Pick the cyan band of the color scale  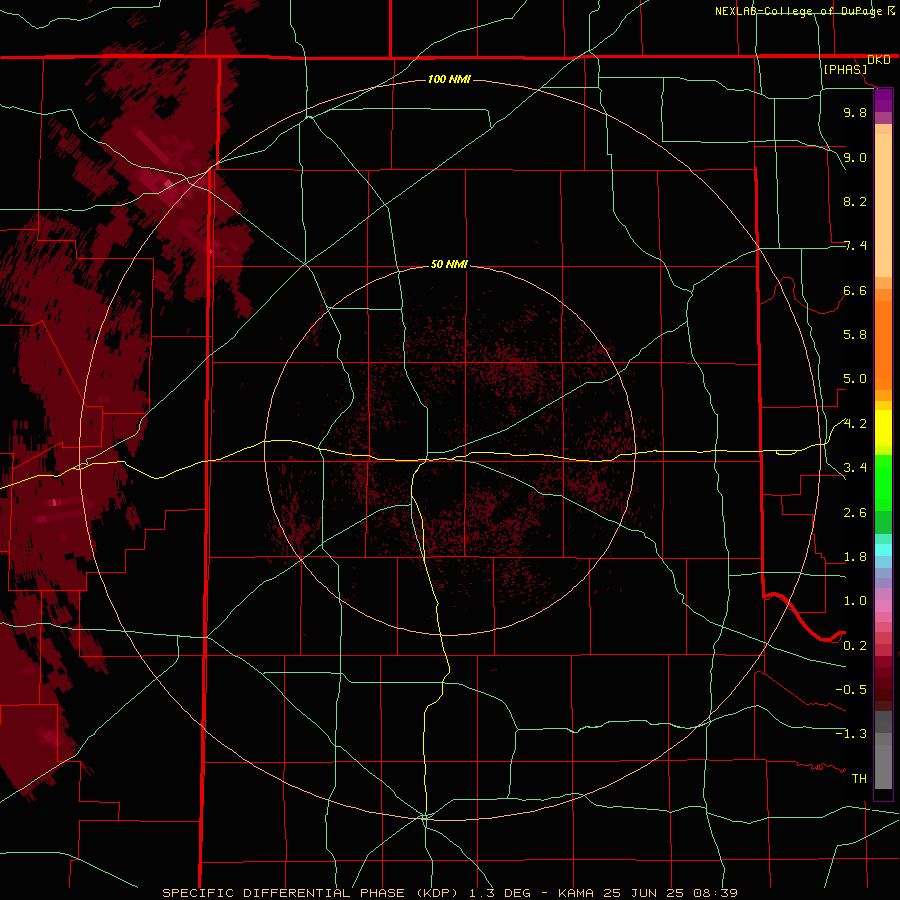tap(883, 550)
